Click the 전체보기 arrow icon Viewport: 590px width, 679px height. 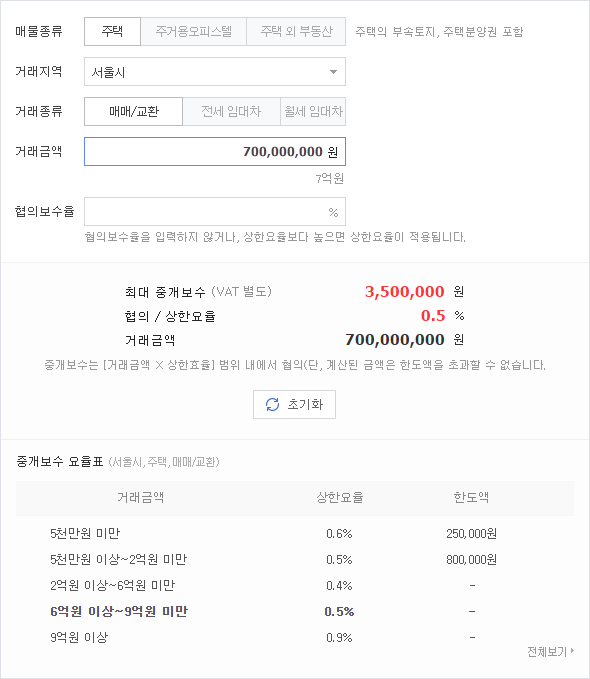[572, 651]
